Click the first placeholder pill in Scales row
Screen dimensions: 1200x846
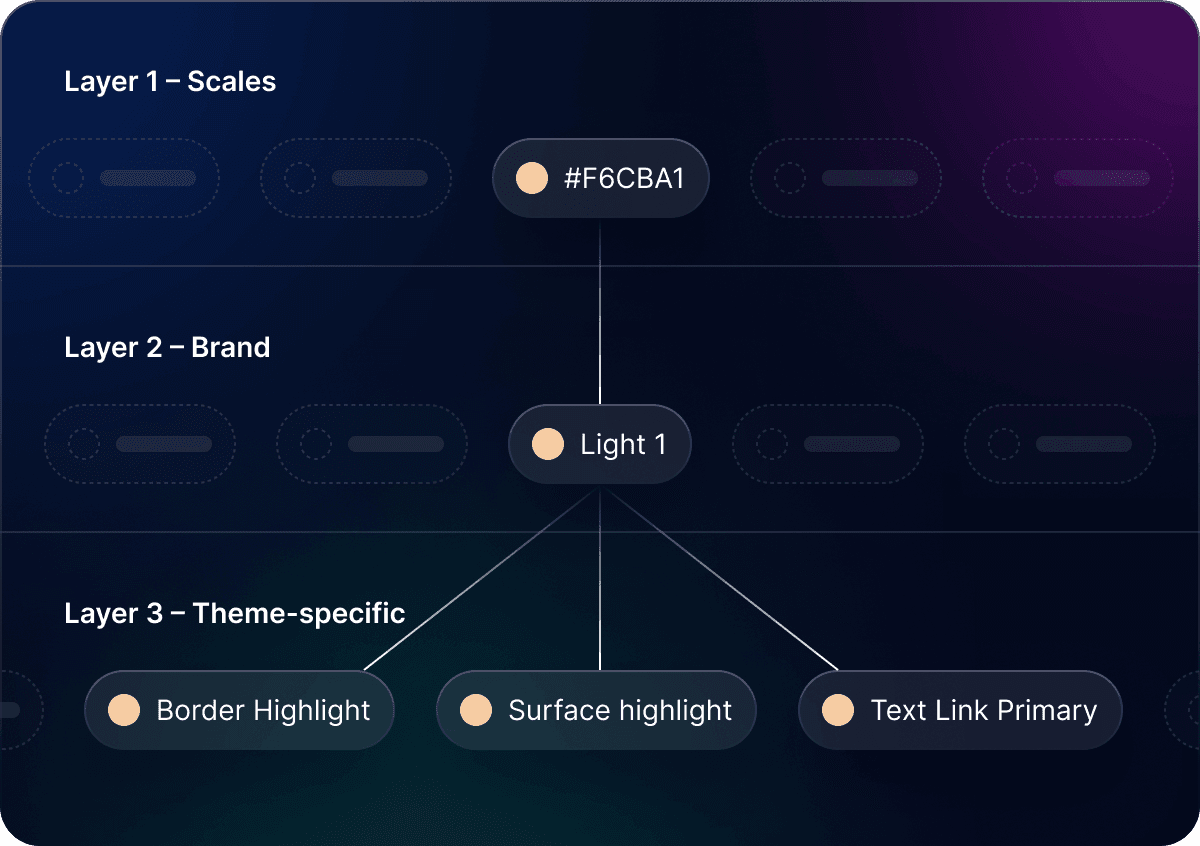point(124,179)
